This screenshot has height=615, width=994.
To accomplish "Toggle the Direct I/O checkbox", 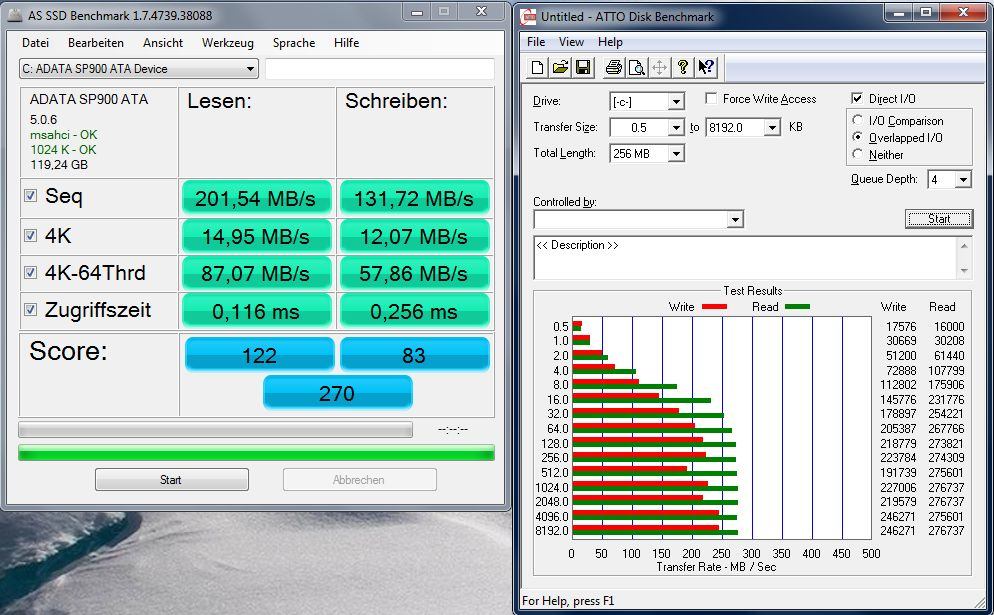I will 857,98.
